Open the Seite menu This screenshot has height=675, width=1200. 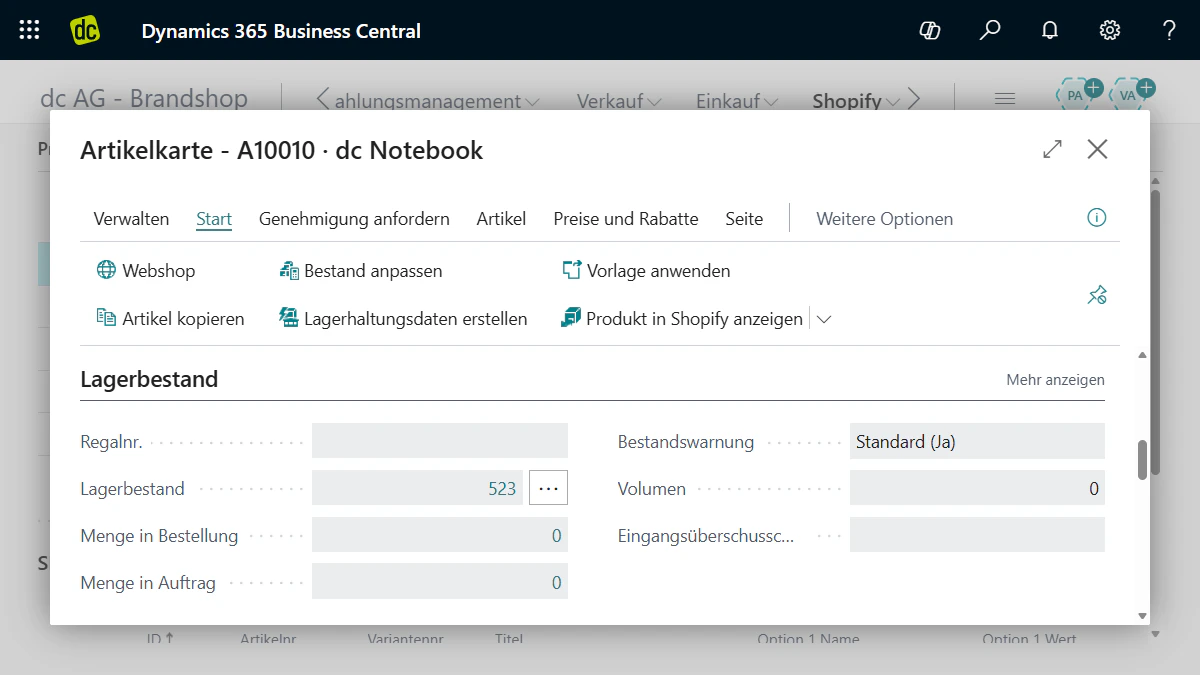pyautogui.click(x=744, y=218)
